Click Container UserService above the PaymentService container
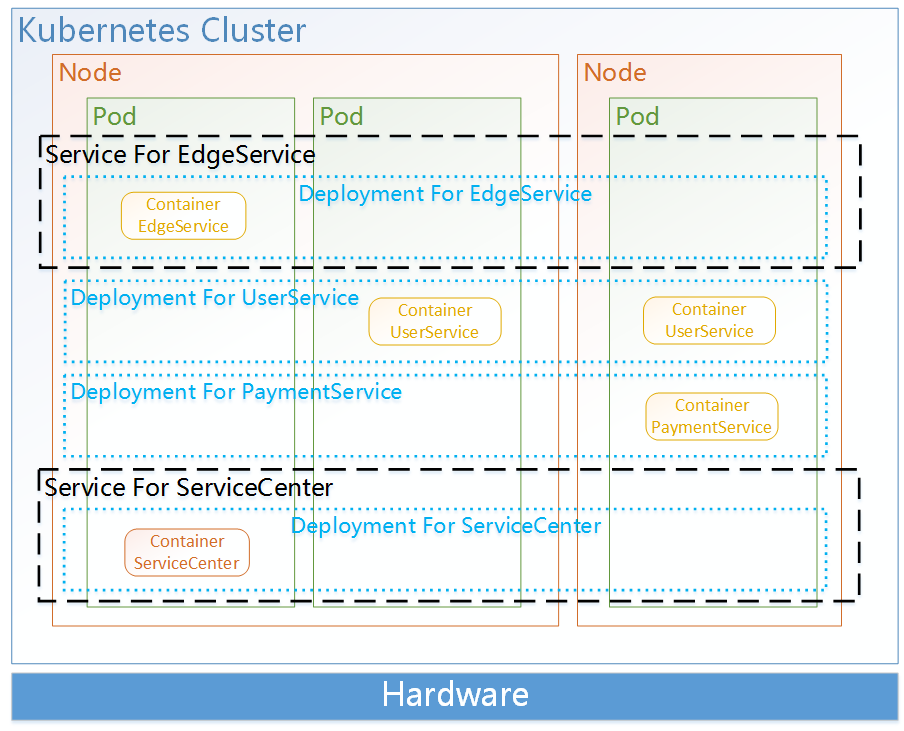This screenshot has height=731, width=904. 709,321
